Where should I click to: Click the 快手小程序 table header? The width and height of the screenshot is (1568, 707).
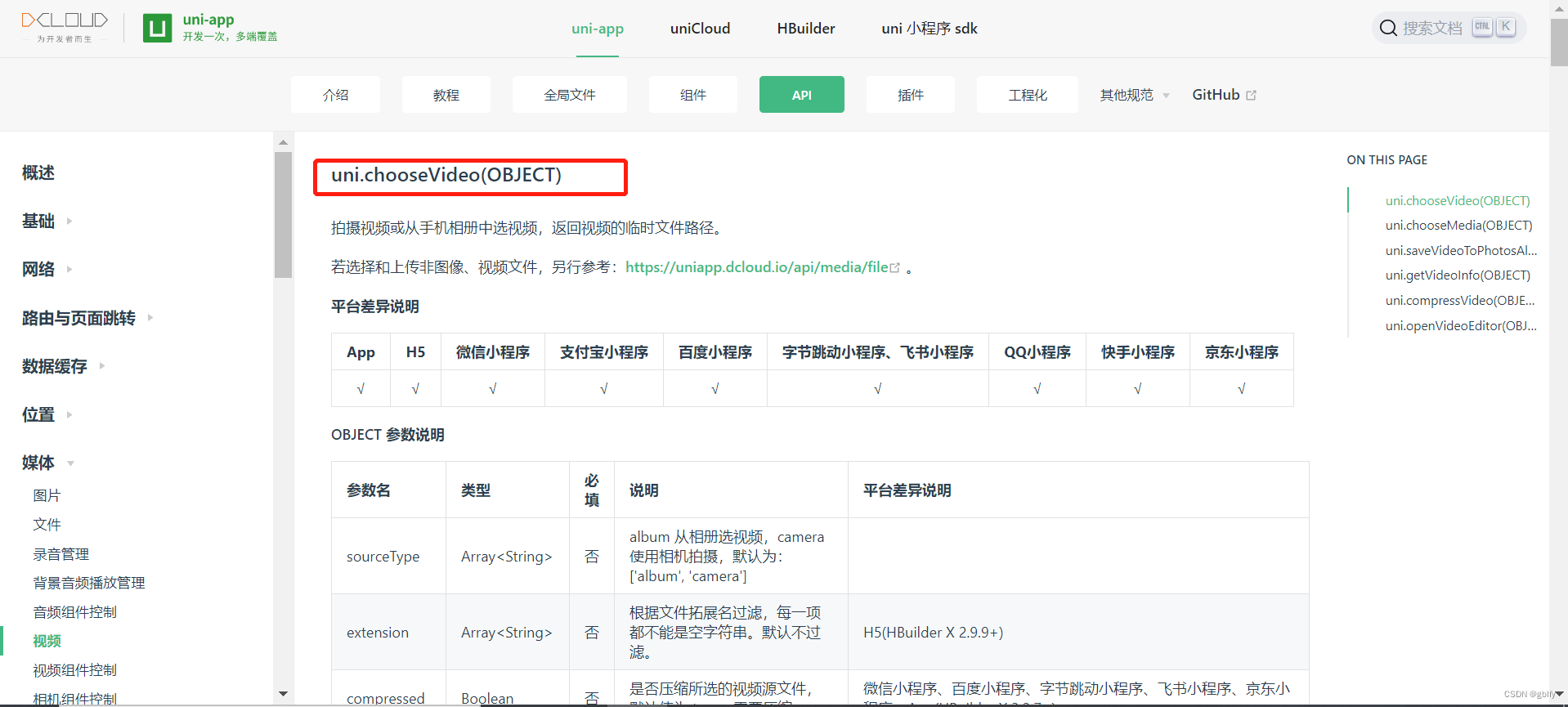1138,352
